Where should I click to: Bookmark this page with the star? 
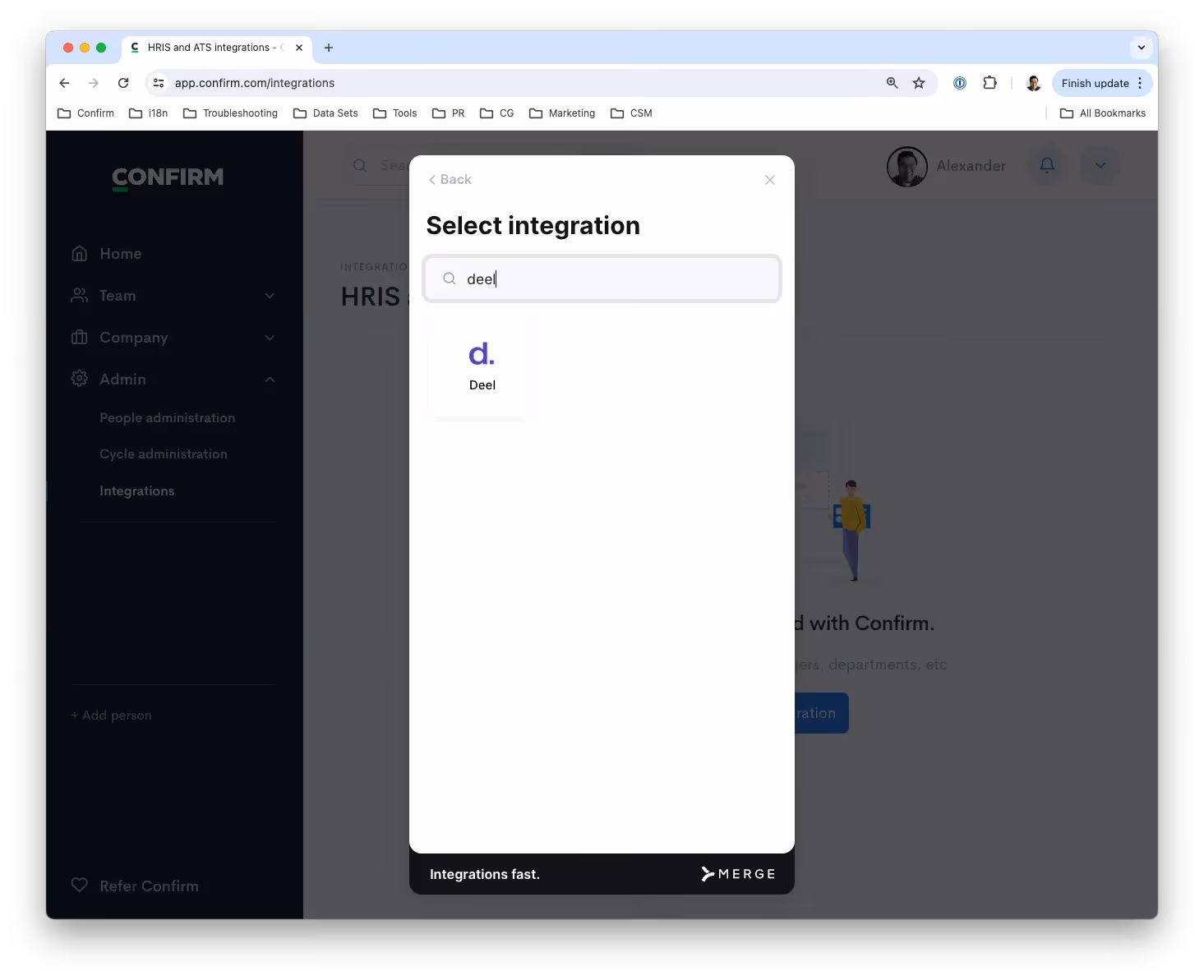click(x=919, y=83)
